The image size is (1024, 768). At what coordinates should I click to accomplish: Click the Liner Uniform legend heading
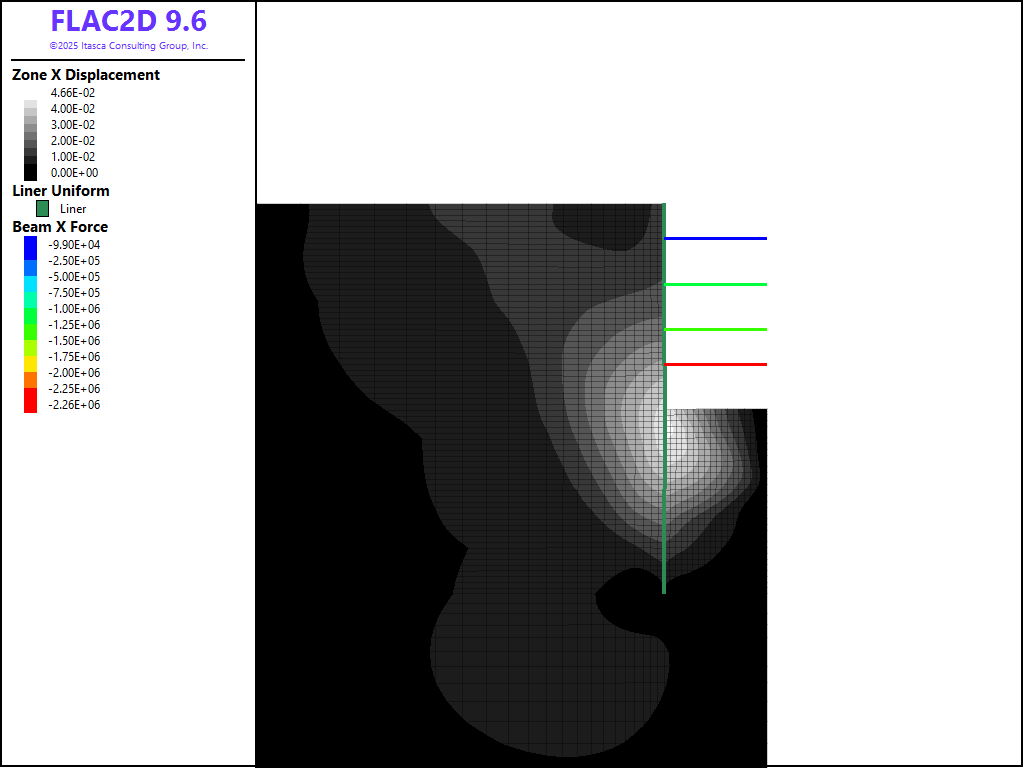(x=61, y=191)
